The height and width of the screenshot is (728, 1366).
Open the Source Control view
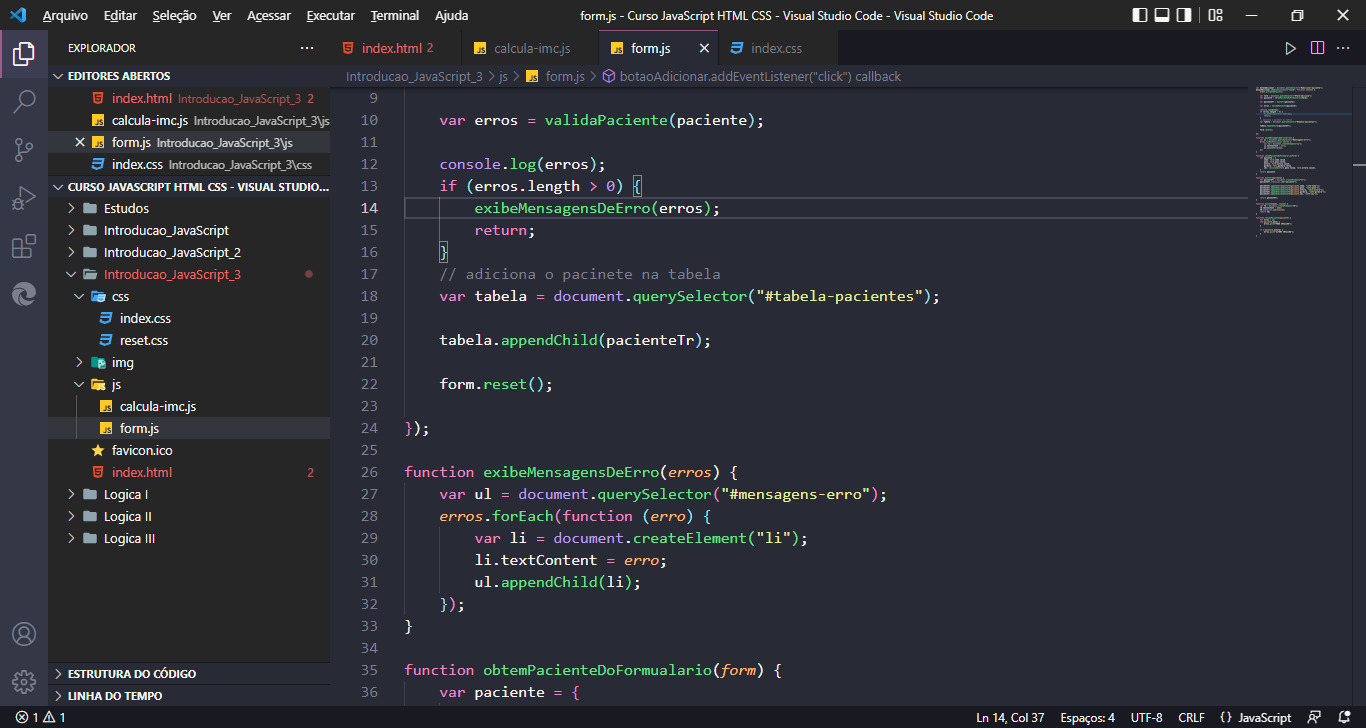24,150
